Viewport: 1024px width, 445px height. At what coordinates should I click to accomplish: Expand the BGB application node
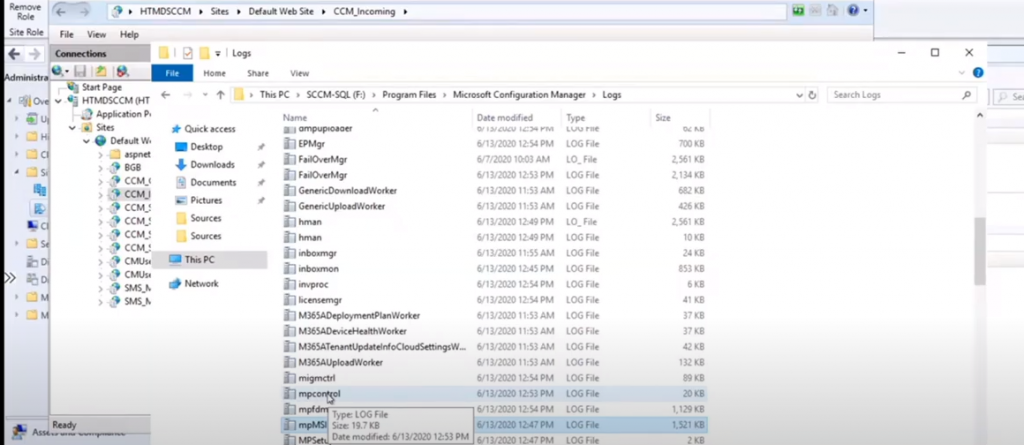pyautogui.click(x=100, y=167)
